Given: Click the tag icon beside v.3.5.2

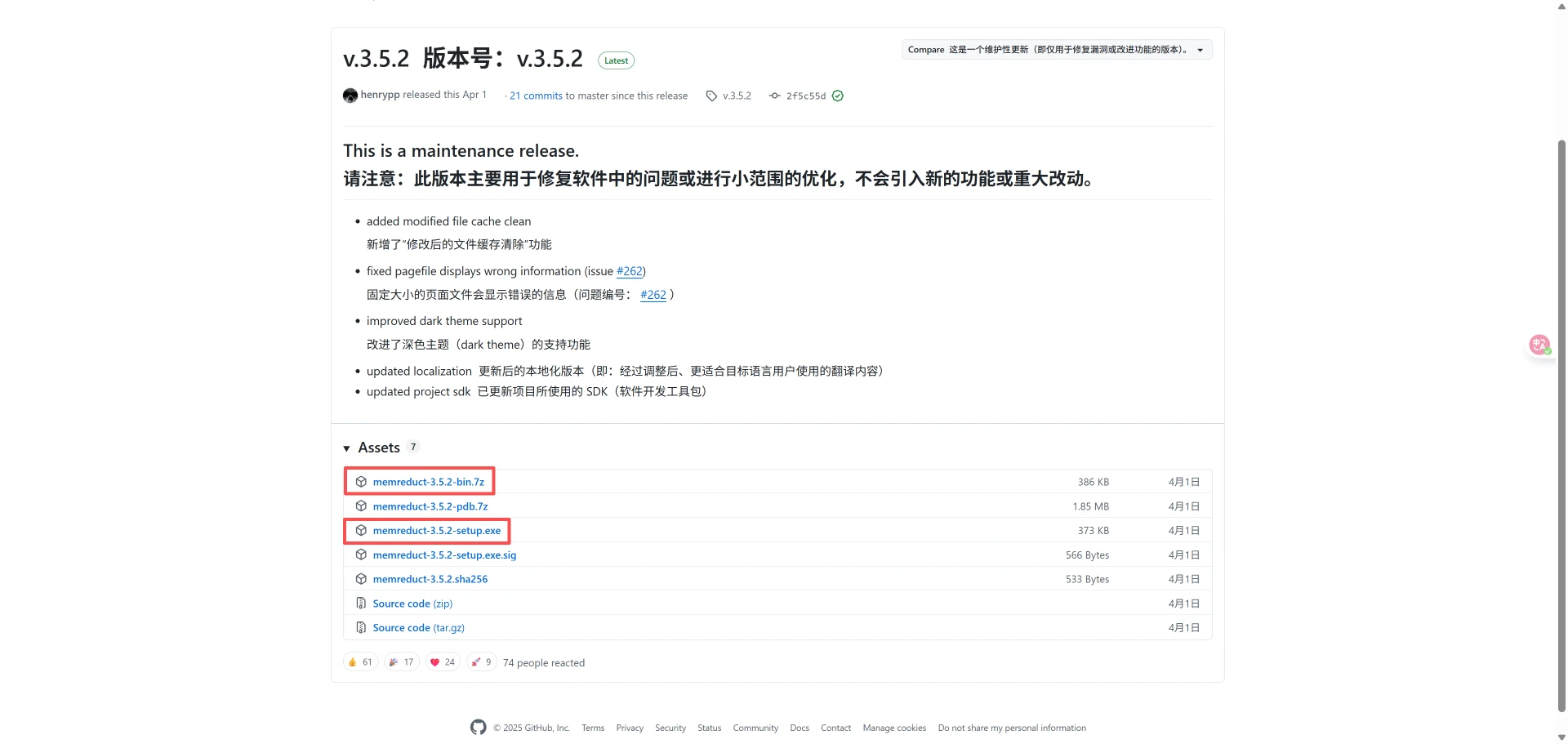Looking at the screenshot, I should tap(711, 96).
